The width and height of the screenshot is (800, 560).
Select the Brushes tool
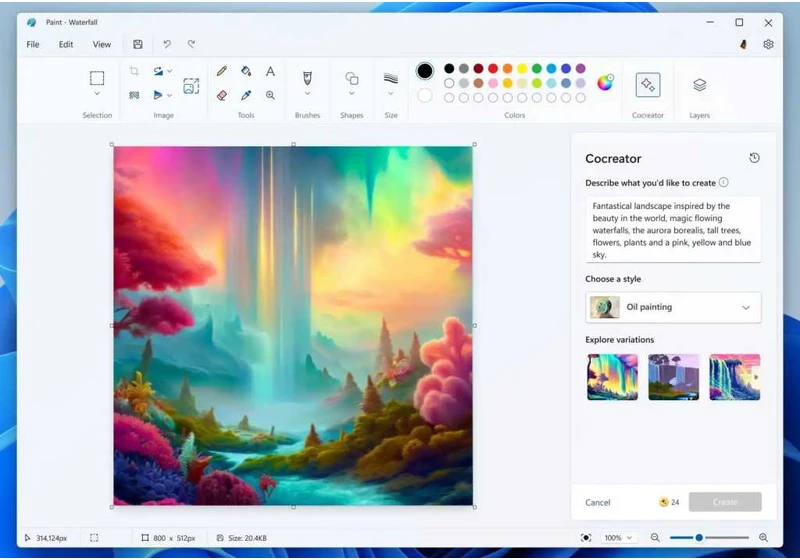click(x=307, y=78)
